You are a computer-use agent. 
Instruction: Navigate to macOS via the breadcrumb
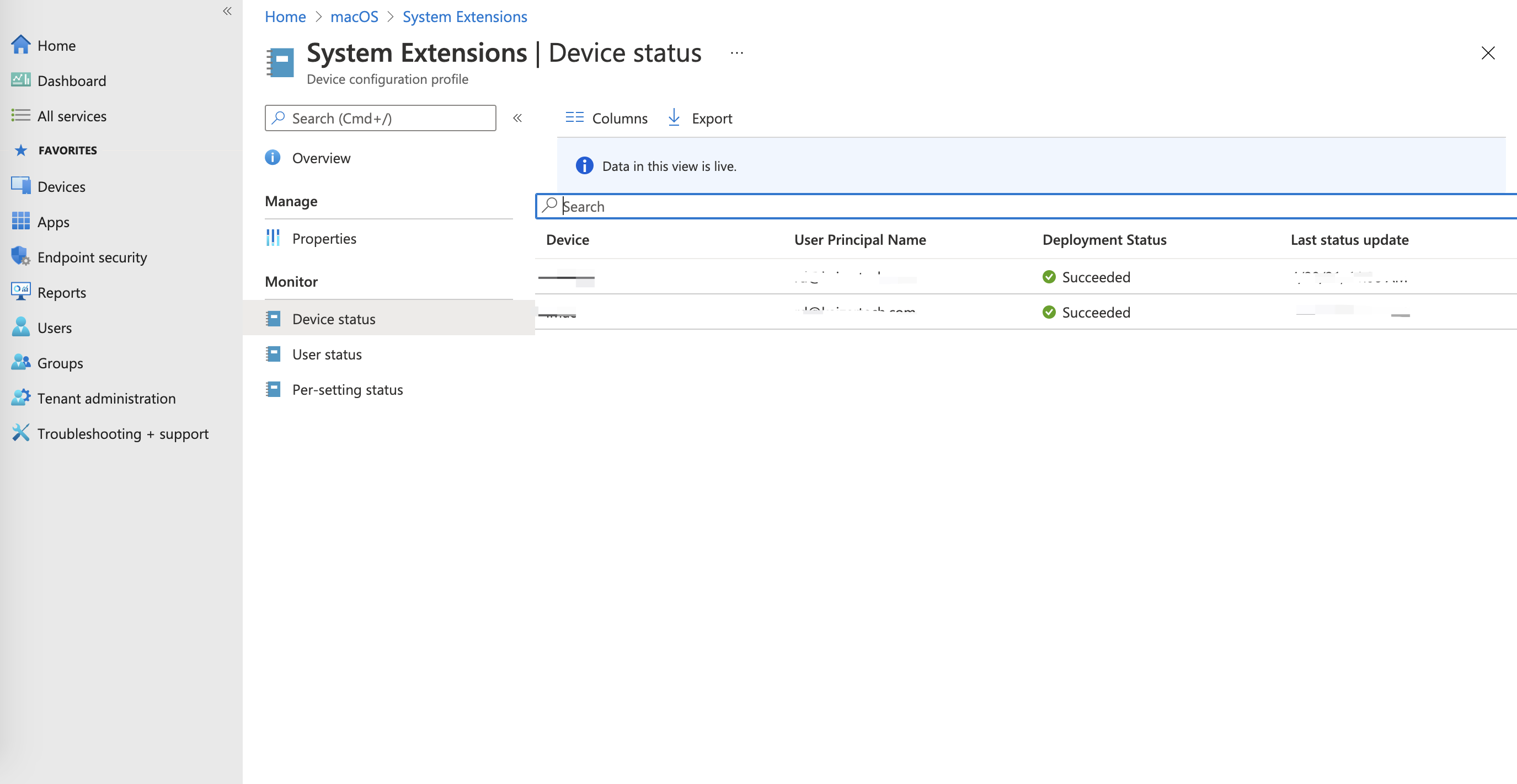point(354,17)
